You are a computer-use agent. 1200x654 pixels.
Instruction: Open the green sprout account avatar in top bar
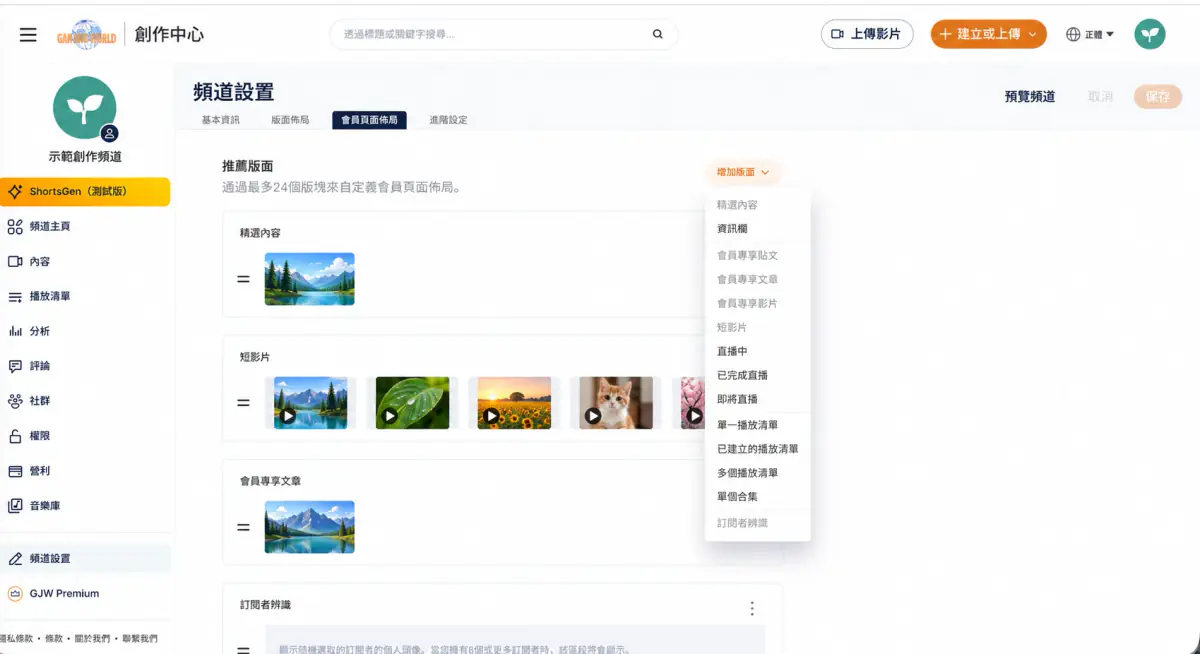pyautogui.click(x=1150, y=34)
